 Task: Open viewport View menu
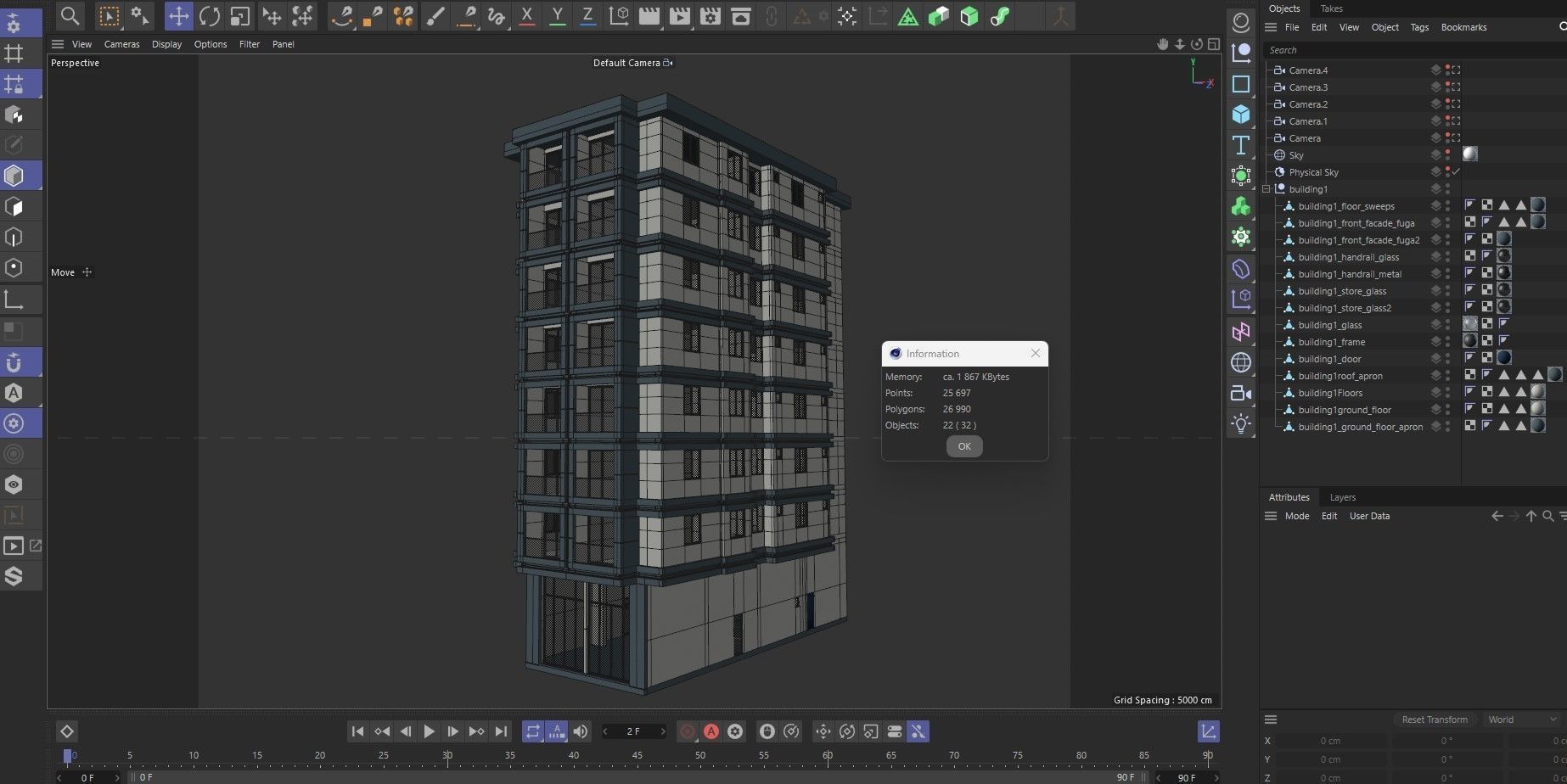(81, 44)
